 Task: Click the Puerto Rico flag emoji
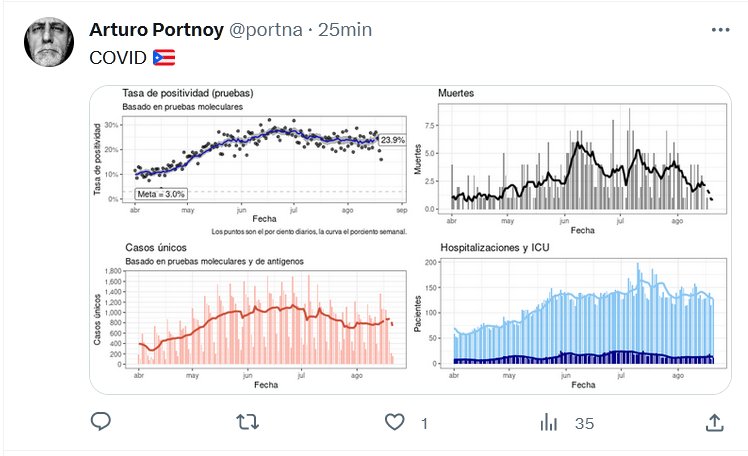165,58
